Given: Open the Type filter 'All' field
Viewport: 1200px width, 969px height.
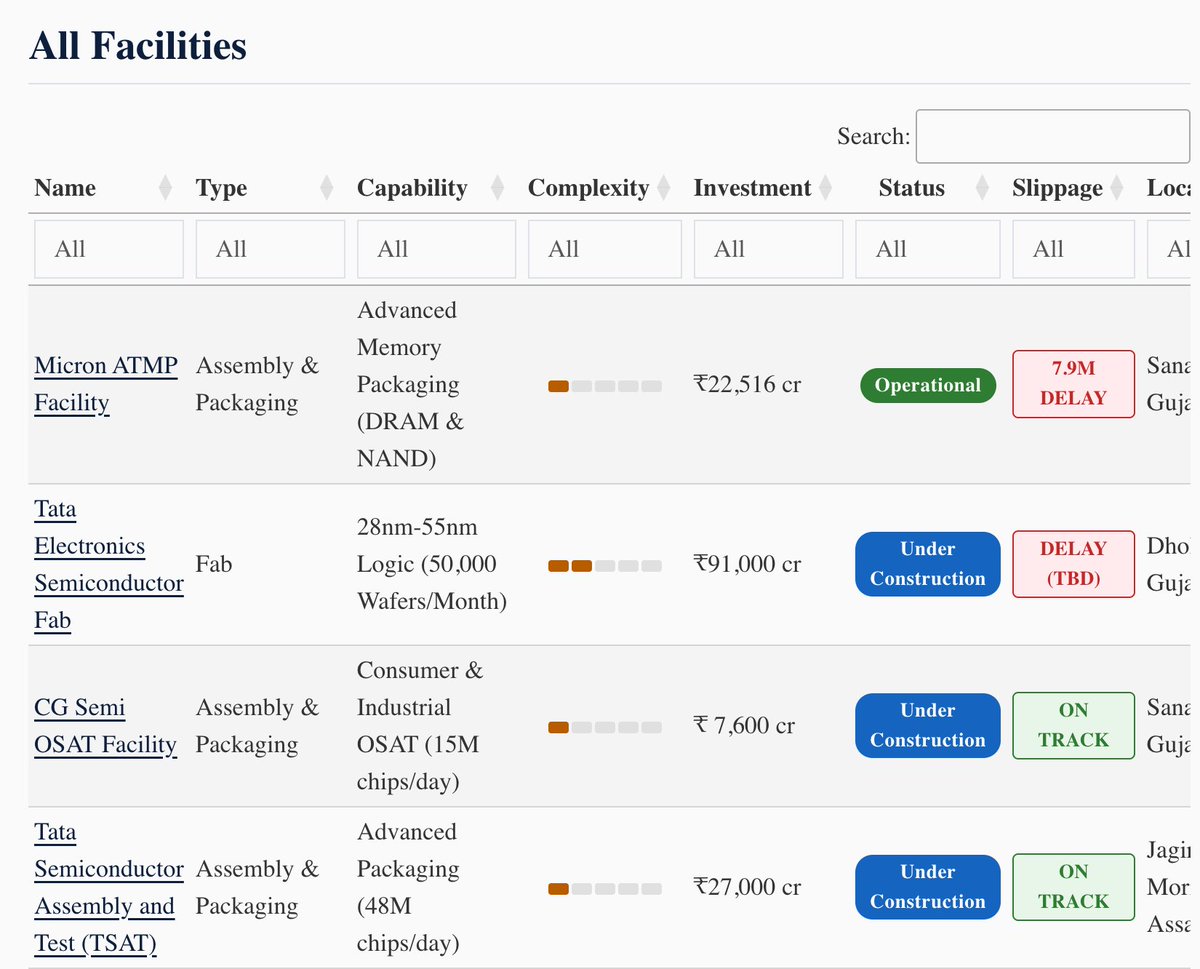Looking at the screenshot, I should [270, 249].
